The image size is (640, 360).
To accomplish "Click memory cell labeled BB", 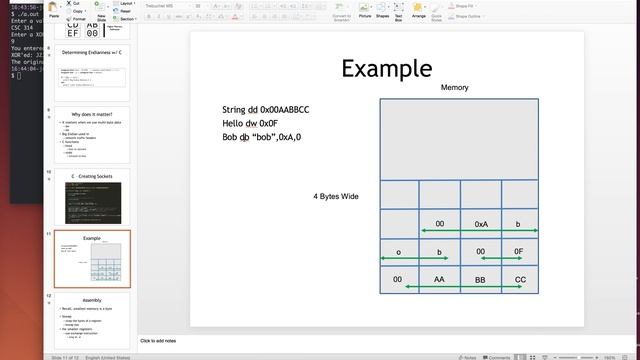I will 480,280.
